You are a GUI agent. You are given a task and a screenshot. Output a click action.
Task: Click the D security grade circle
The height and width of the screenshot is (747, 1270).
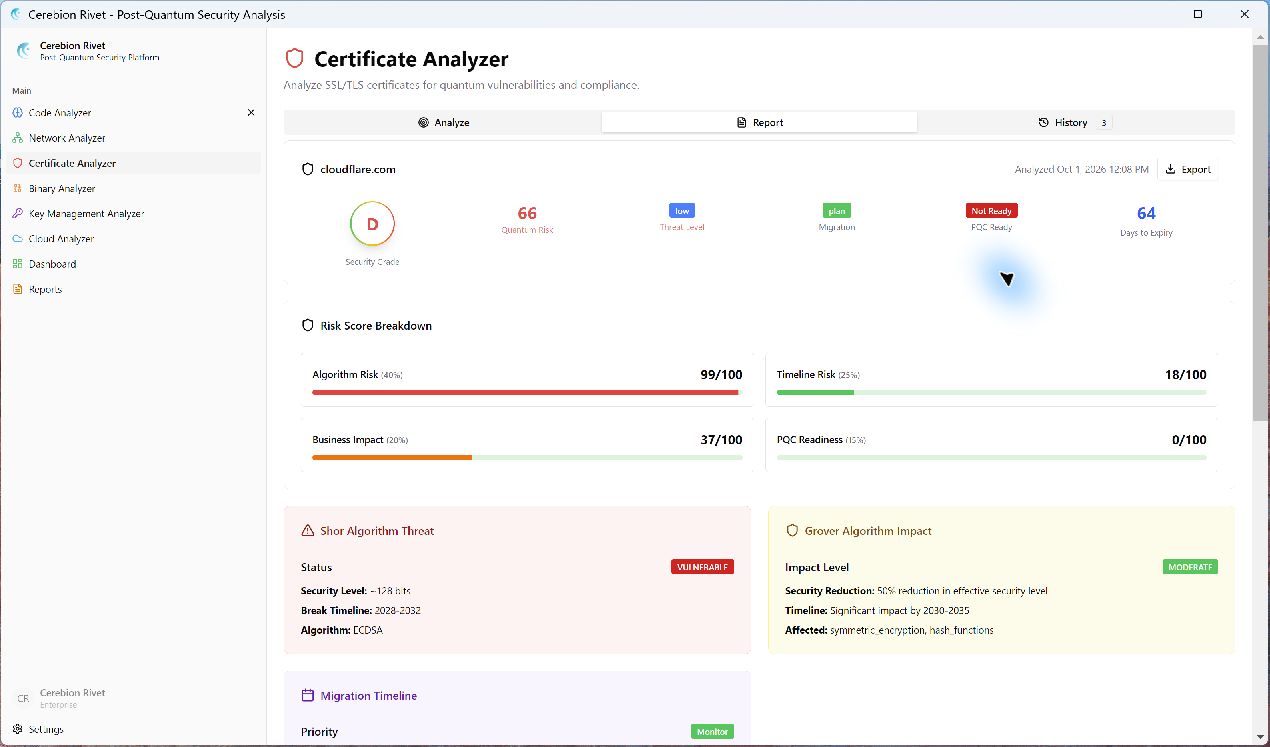(372, 224)
